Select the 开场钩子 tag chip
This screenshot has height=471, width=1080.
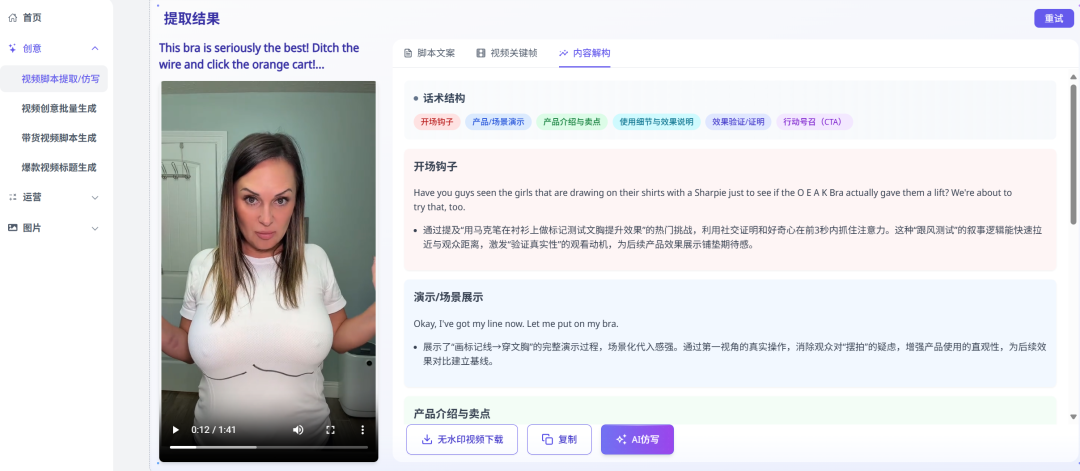(x=437, y=122)
